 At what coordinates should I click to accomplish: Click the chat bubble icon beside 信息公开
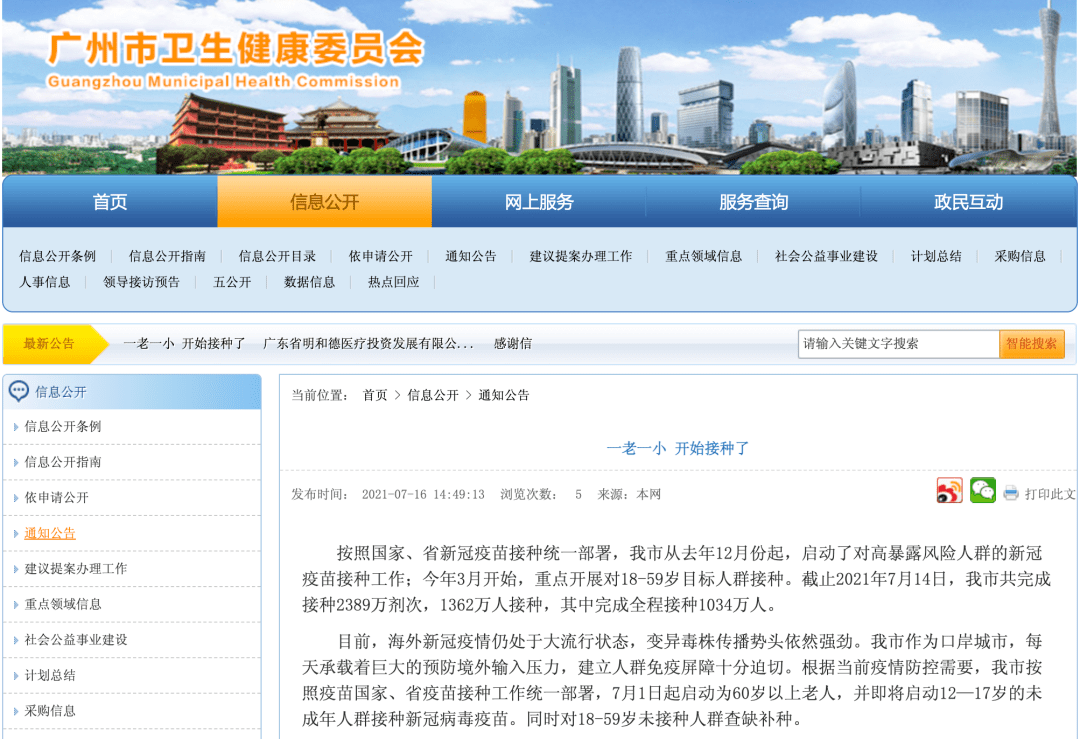point(19,391)
